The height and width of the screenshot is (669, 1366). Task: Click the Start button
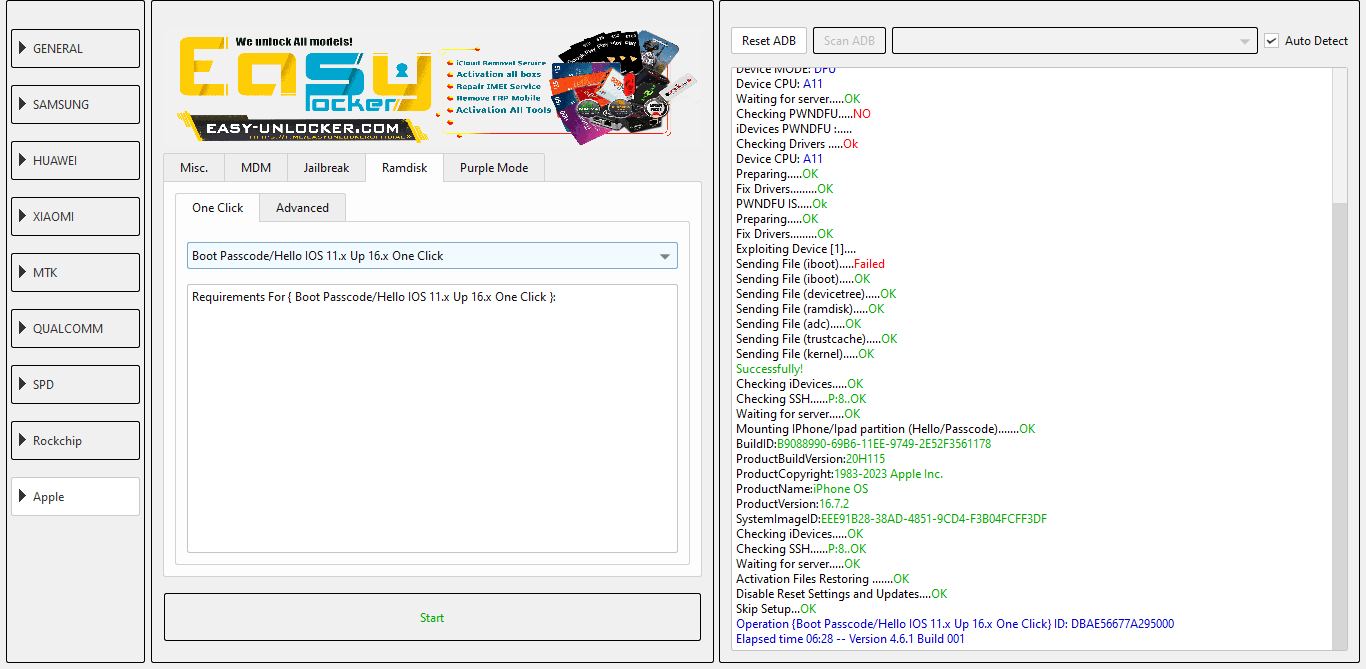(x=432, y=617)
